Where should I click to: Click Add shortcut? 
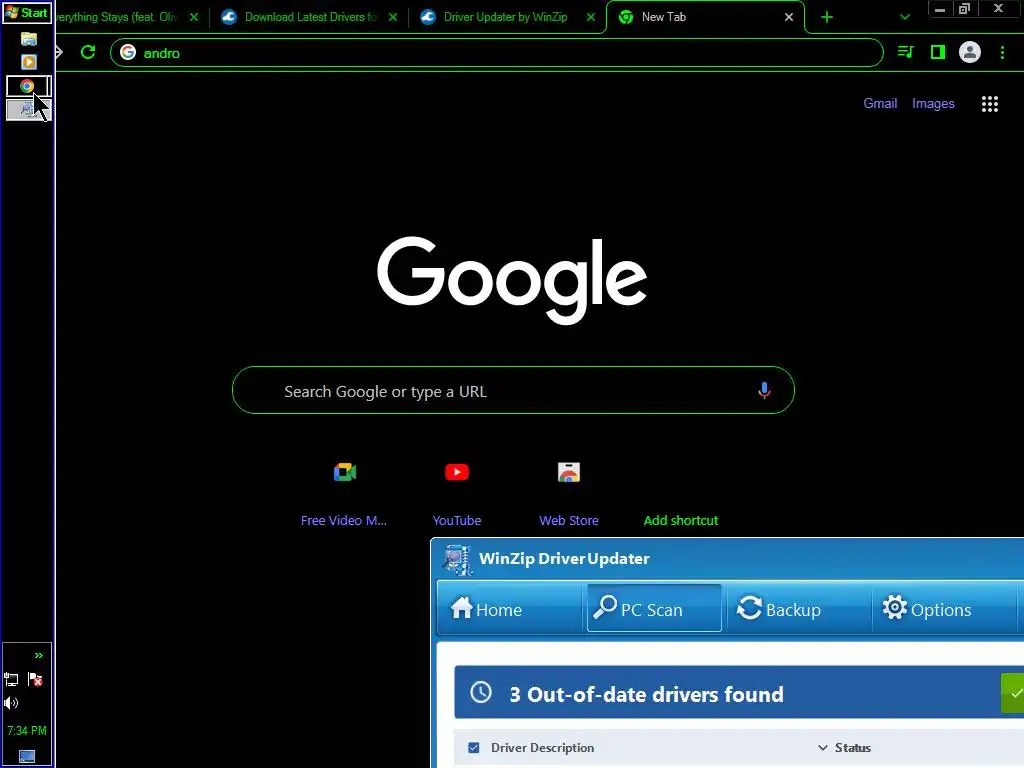pyautogui.click(x=680, y=520)
